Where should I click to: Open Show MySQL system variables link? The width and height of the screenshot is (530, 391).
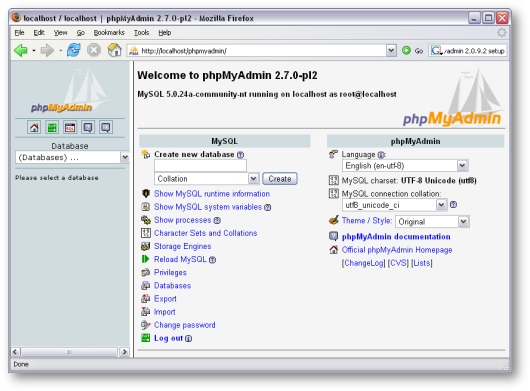(x=208, y=207)
